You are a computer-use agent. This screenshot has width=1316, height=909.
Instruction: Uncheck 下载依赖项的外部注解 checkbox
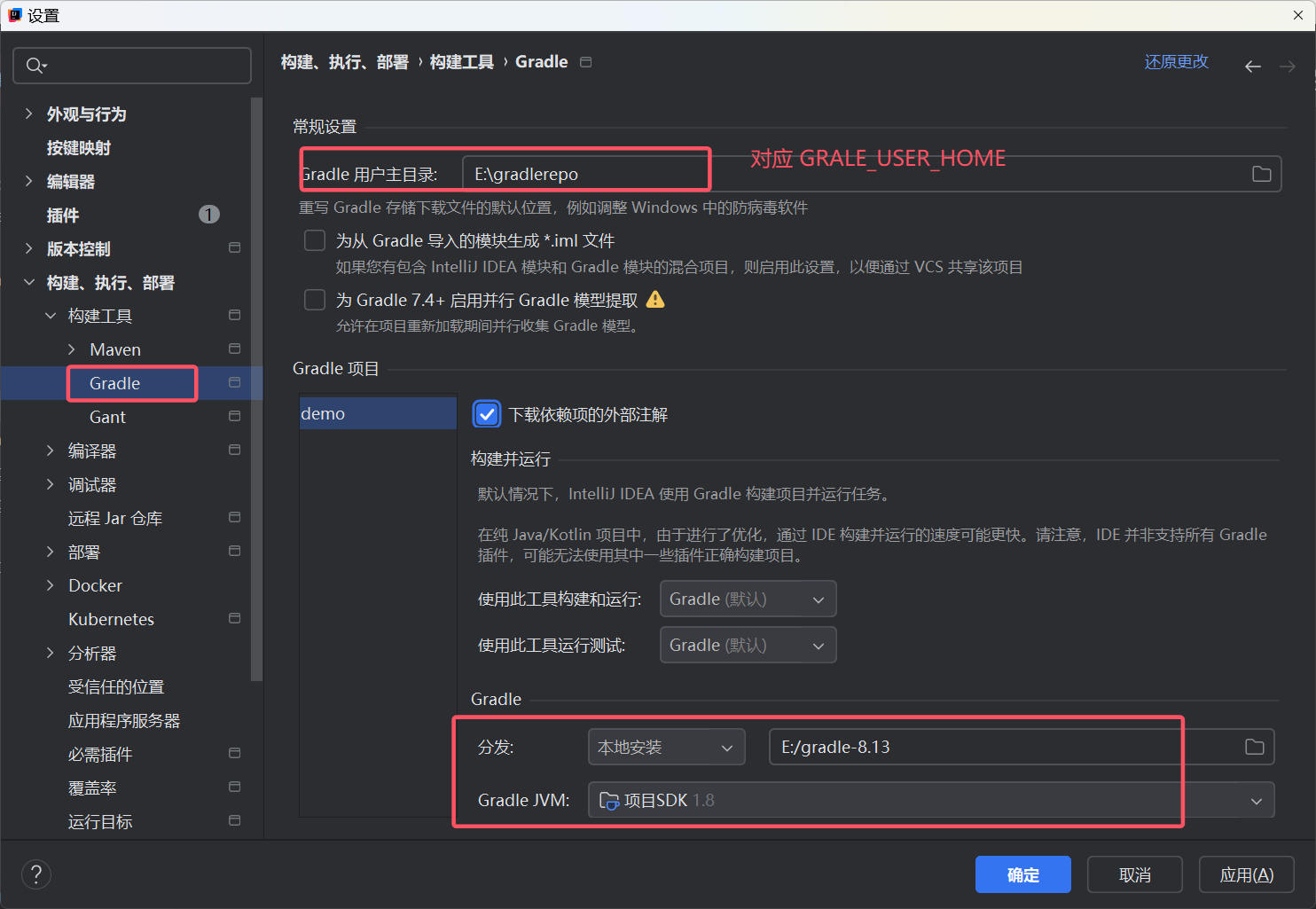pos(487,414)
